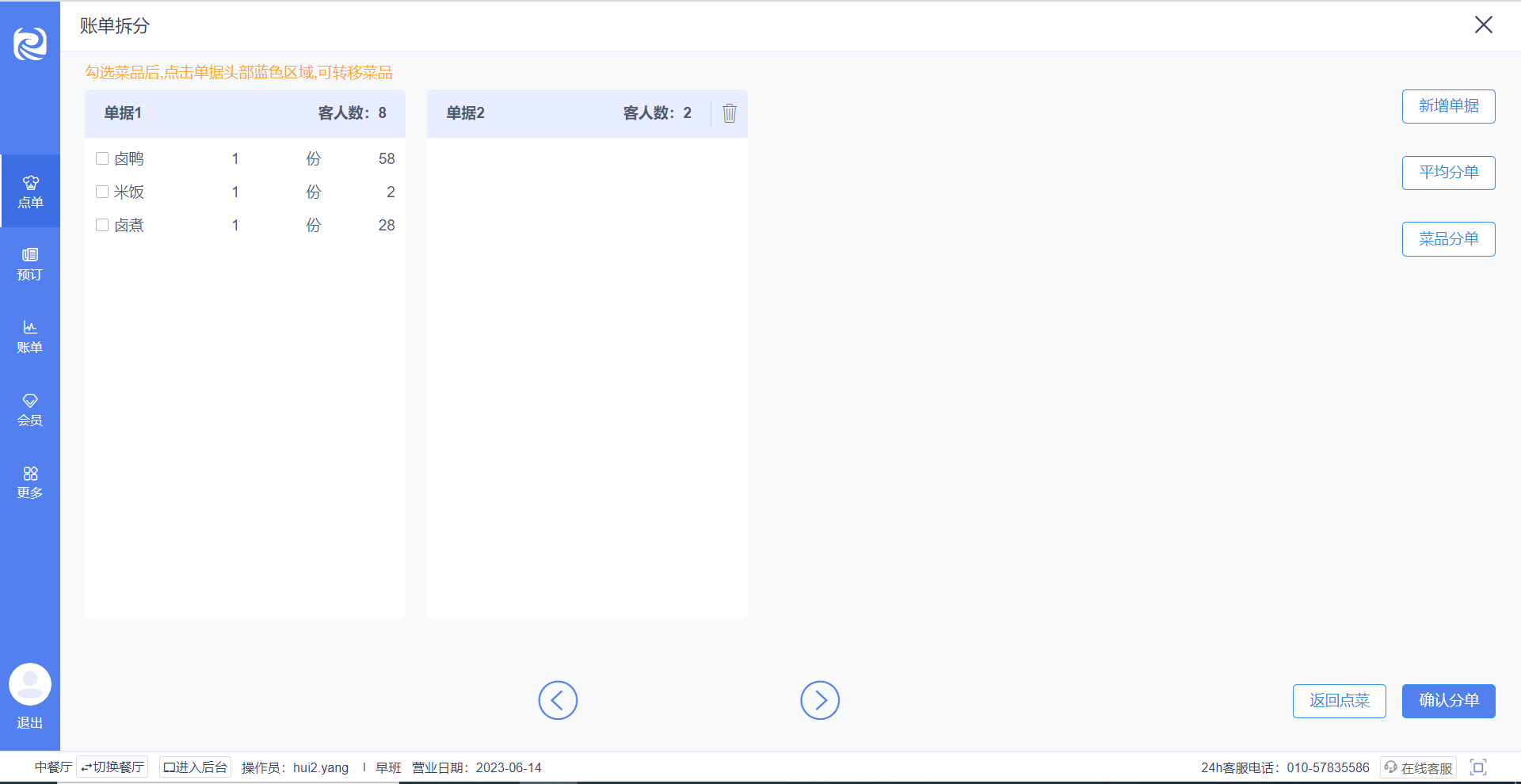
Task: Click the 客人数: 8 text
Action: [x=353, y=113]
